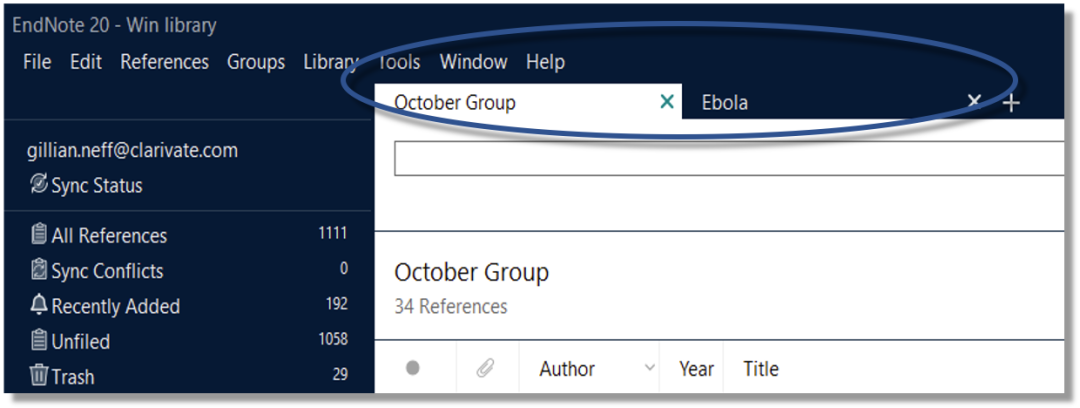Switch to the Ebola tab
Viewport: 1080px width, 408px height.
725,103
